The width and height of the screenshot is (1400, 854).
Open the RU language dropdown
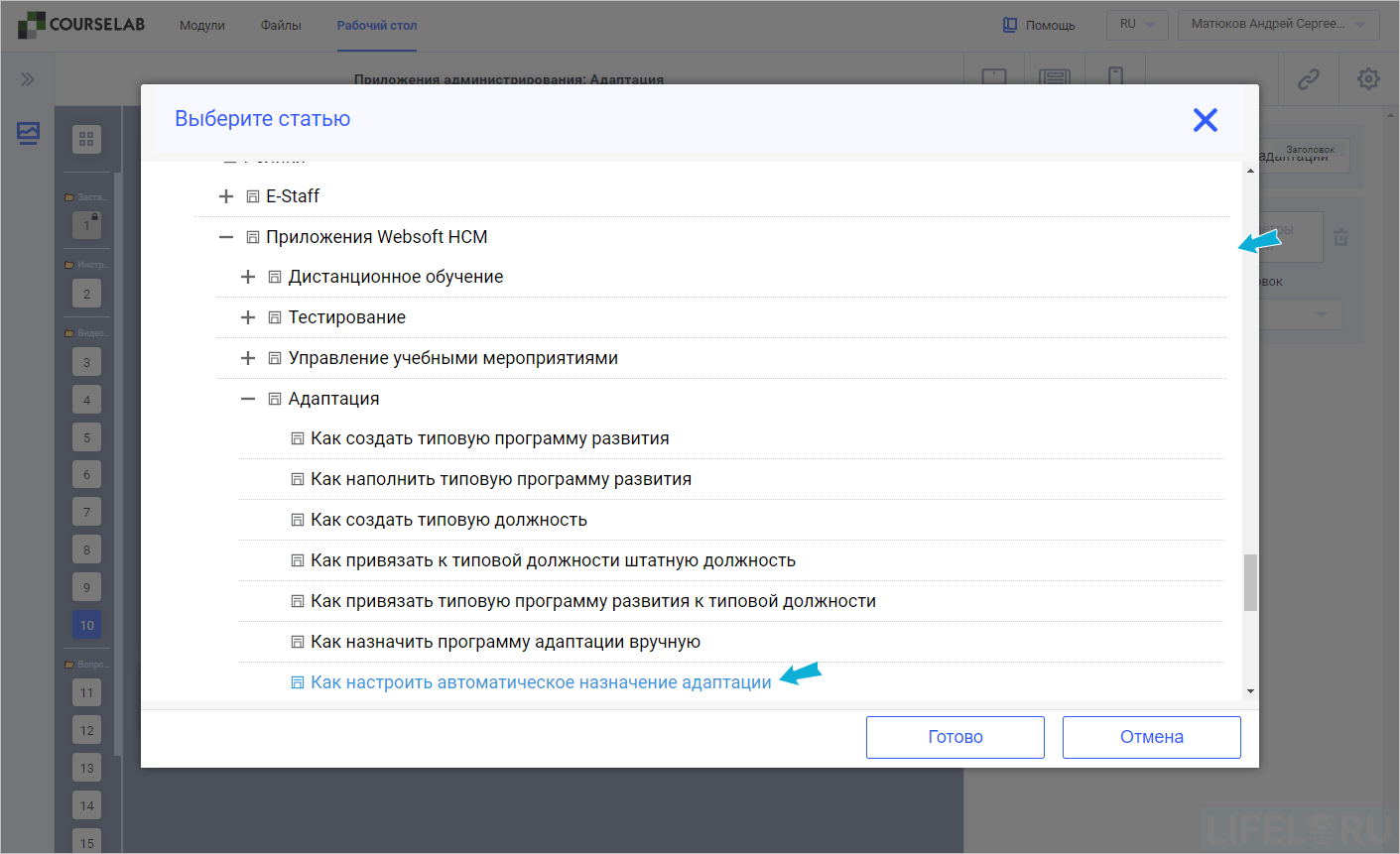click(x=1136, y=24)
